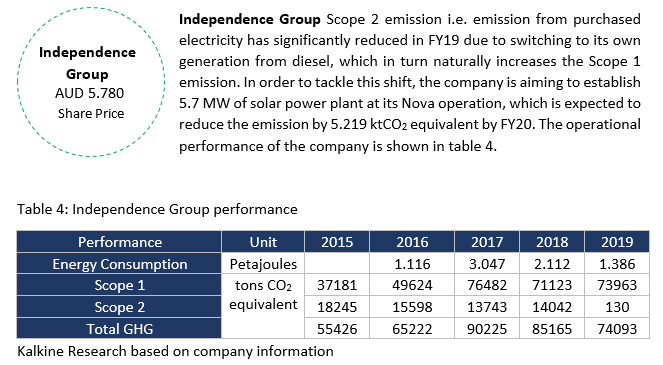Click the Scope 2 2019 value 130
The width and height of the screenshot is (663, 365).
(617, 307)
